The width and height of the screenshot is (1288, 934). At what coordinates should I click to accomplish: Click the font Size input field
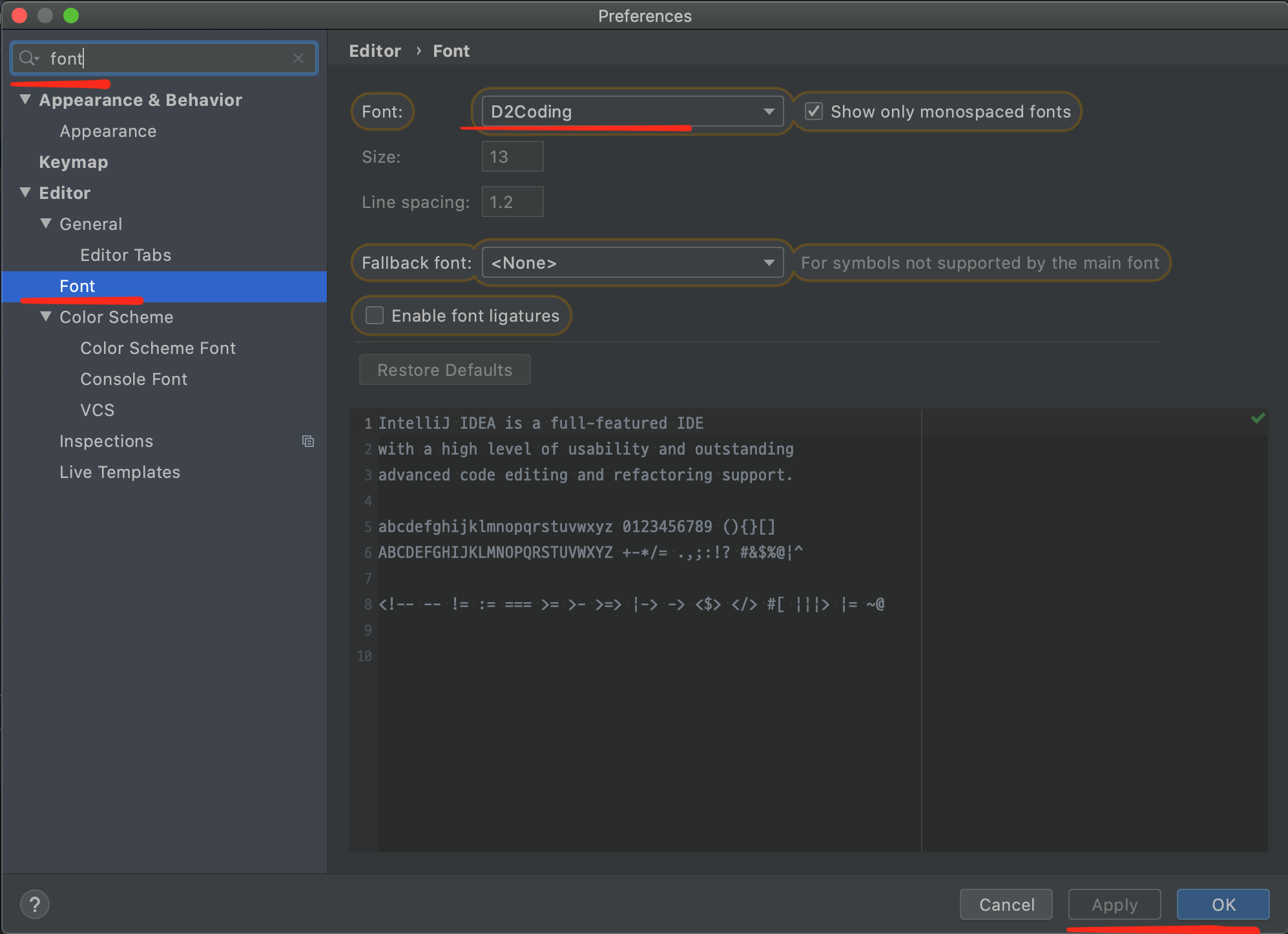tap(512, 157)
